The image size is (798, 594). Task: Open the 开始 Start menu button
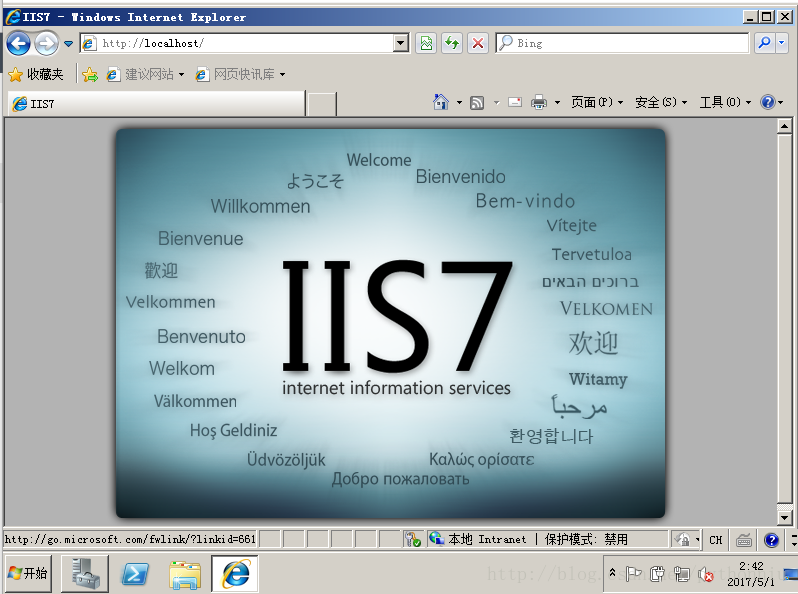[x=28, y=574]
